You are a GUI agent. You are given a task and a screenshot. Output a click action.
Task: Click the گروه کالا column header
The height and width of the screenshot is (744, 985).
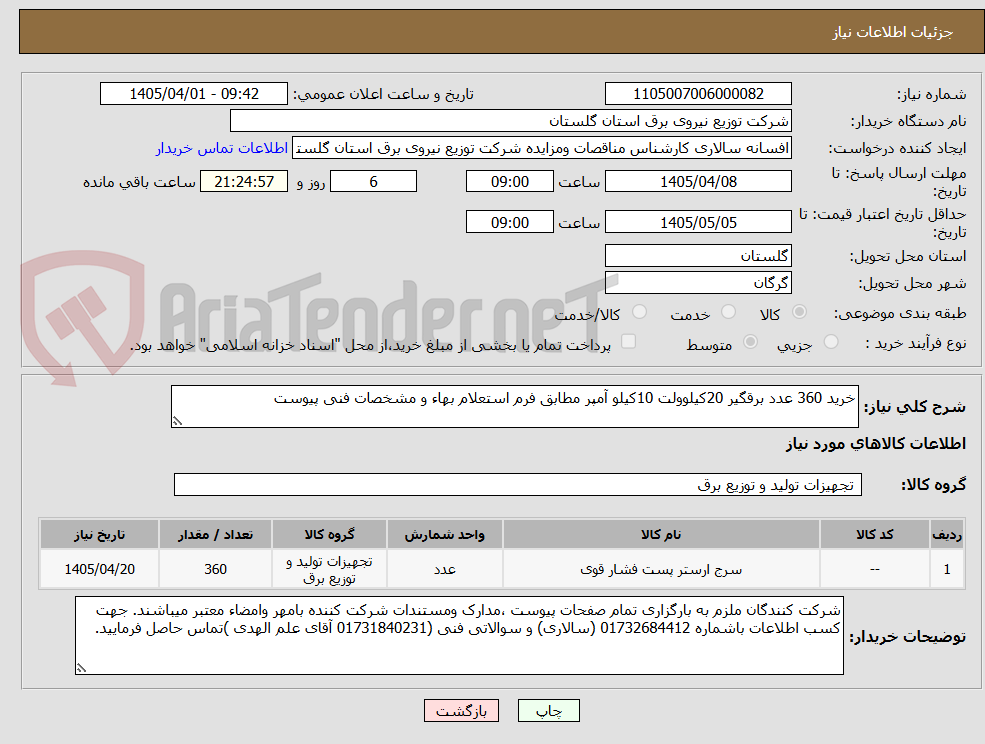click(x=329, y=534)
